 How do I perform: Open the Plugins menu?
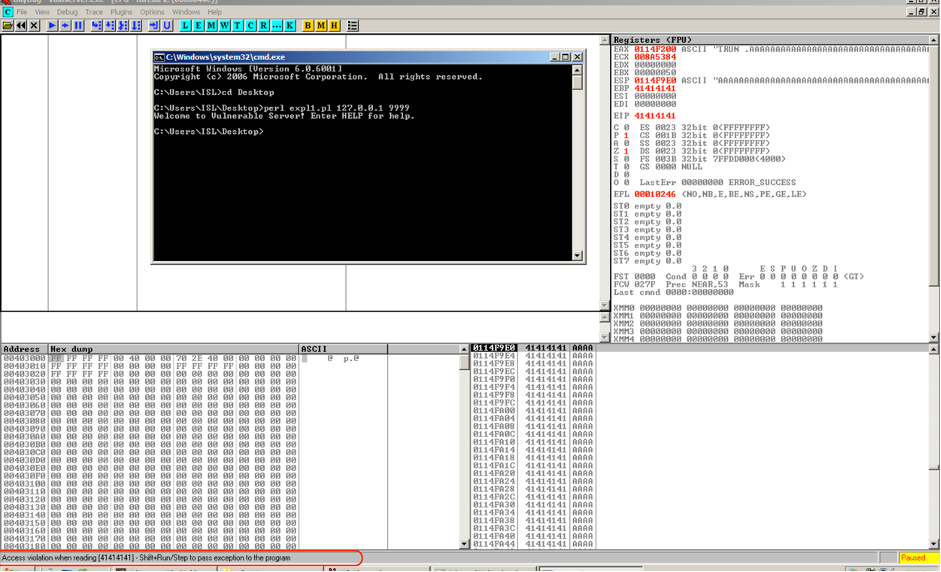click(x=121, y=12)
